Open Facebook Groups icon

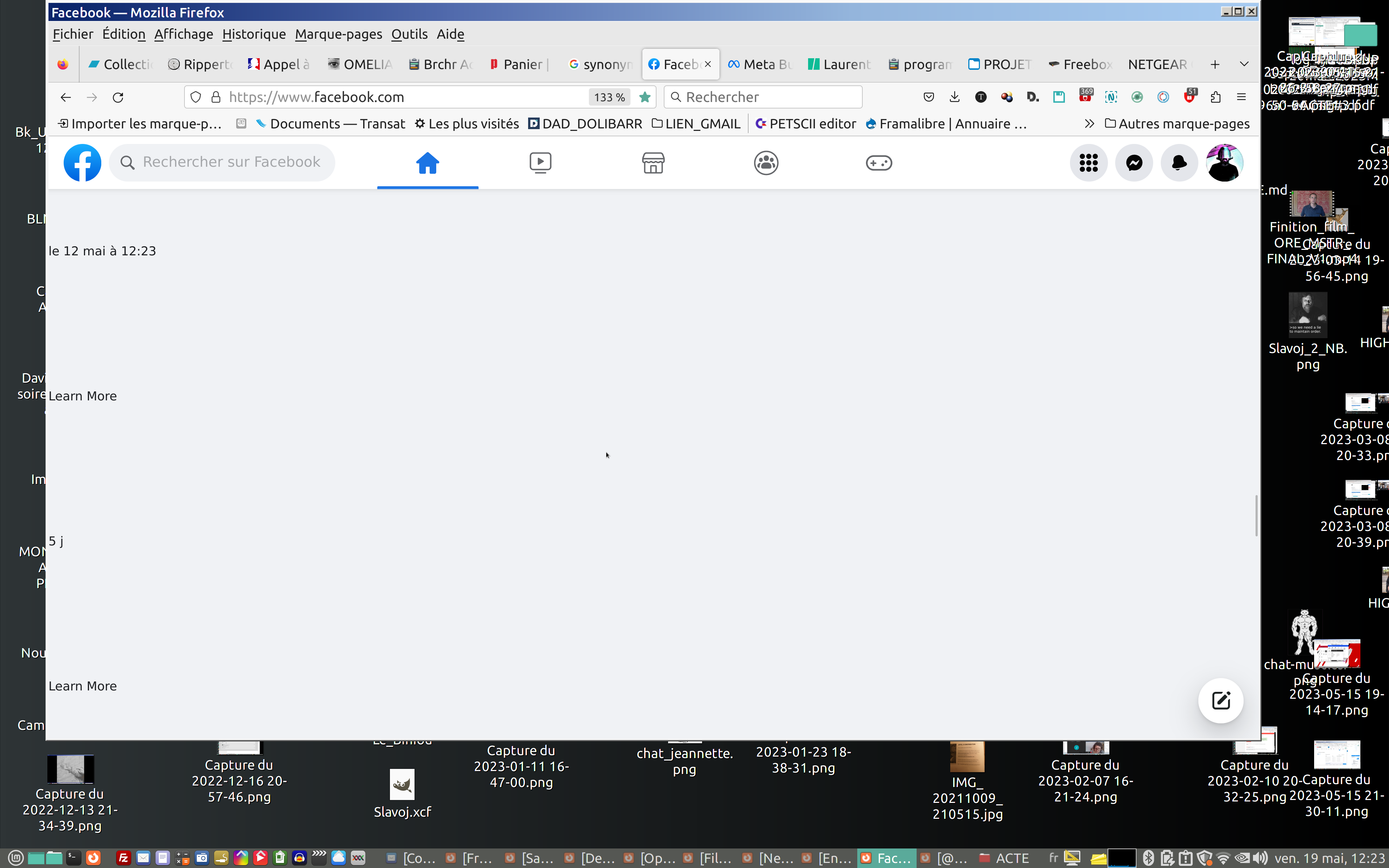766,163
